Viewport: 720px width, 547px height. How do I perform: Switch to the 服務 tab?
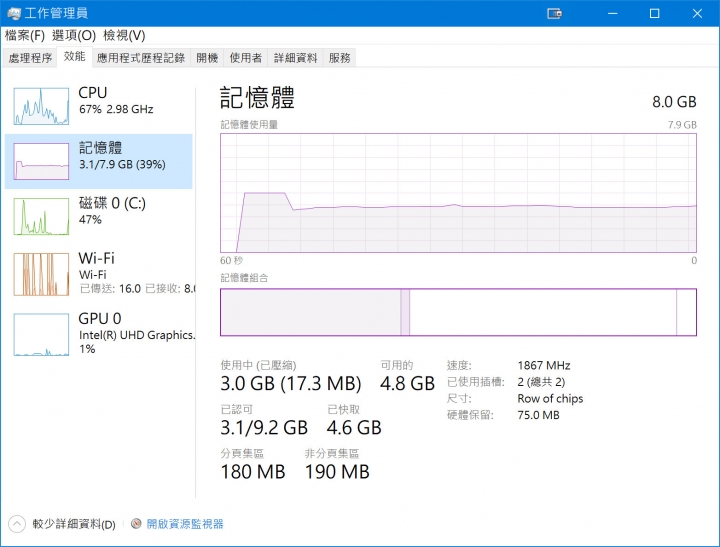click(339, 58)
